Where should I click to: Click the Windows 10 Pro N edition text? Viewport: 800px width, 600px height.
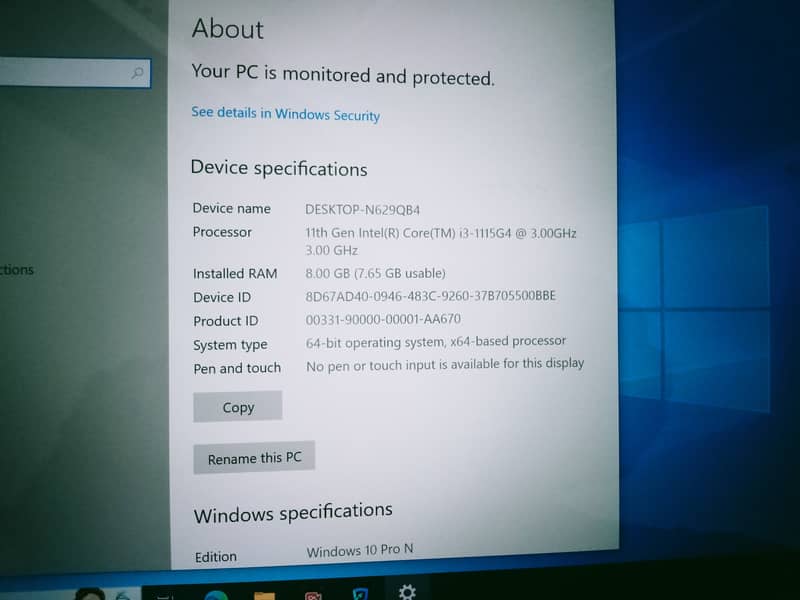click(360, 551)
